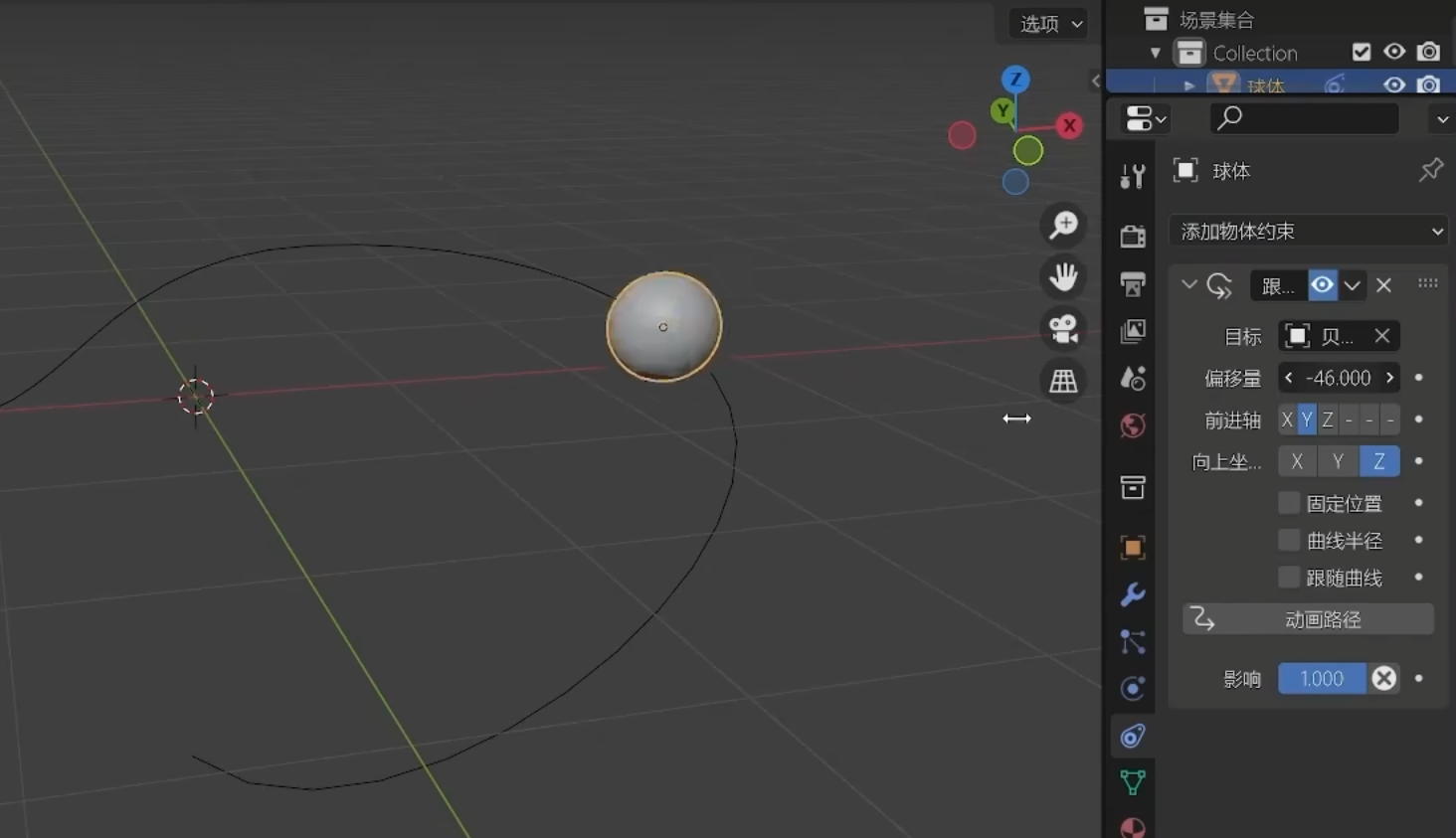
Task: Collapse the Collection tree in outliner
Action: click(x=1155, y=53)
